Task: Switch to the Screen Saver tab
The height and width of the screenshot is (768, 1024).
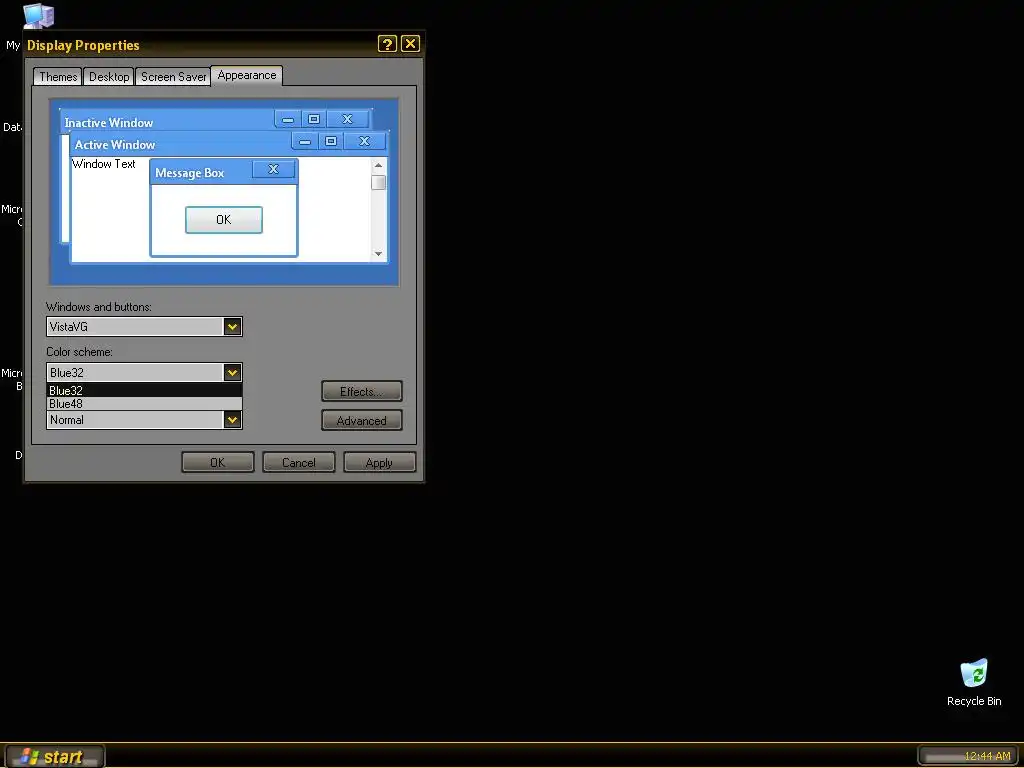Action: (173, 76)
